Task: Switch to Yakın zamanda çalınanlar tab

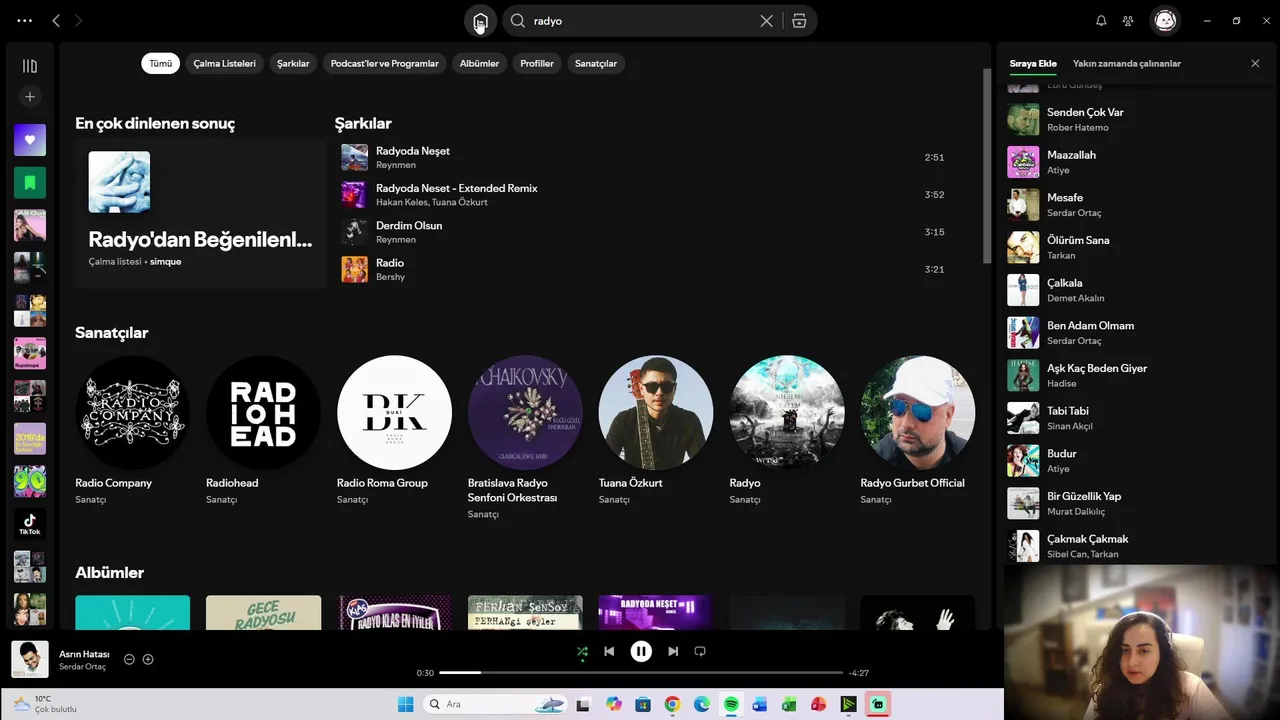Action: (x=1127, y=63)
